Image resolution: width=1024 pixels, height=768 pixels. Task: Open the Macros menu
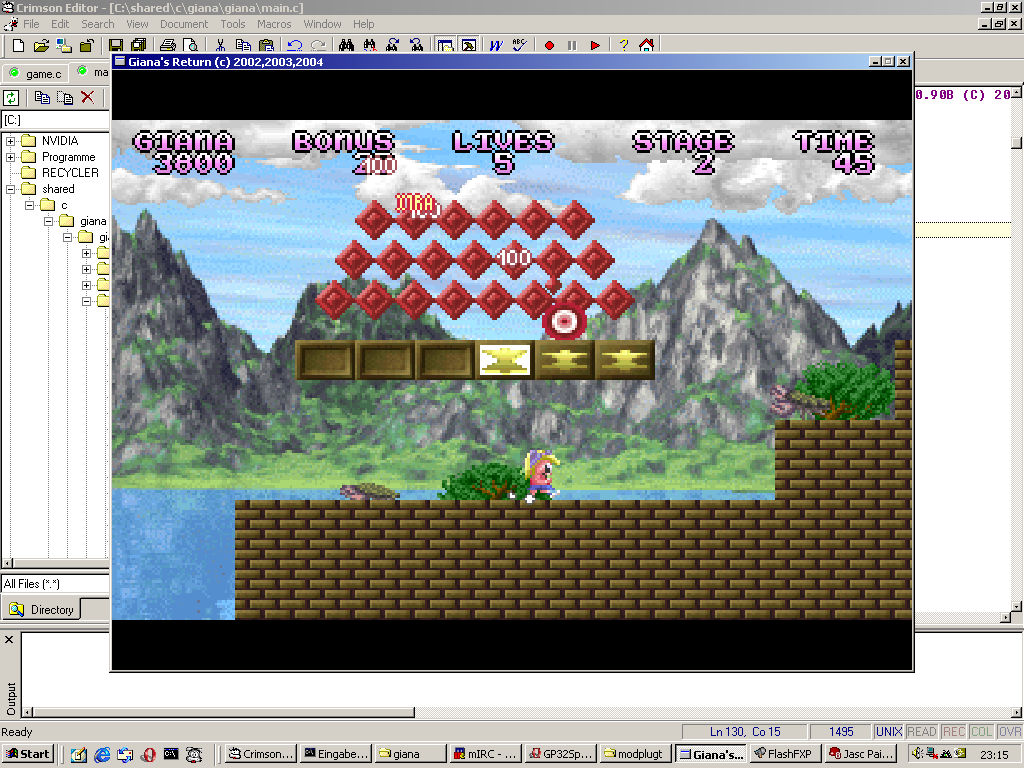pyautogui.click(x=274, y=24)
